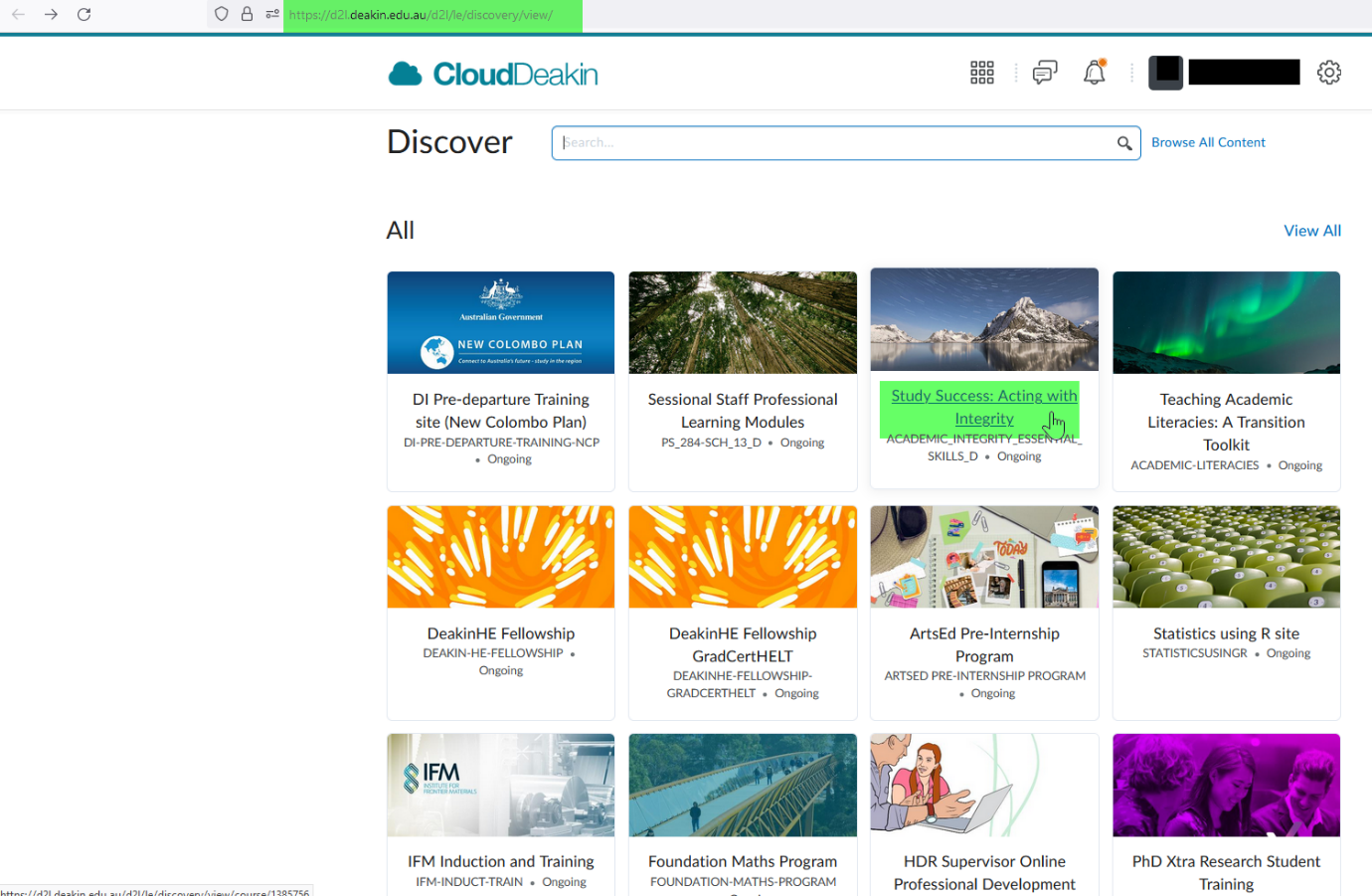Click the magnifier search icon
This screenshot has width=1372, height=896.
tap(1124, 143)
